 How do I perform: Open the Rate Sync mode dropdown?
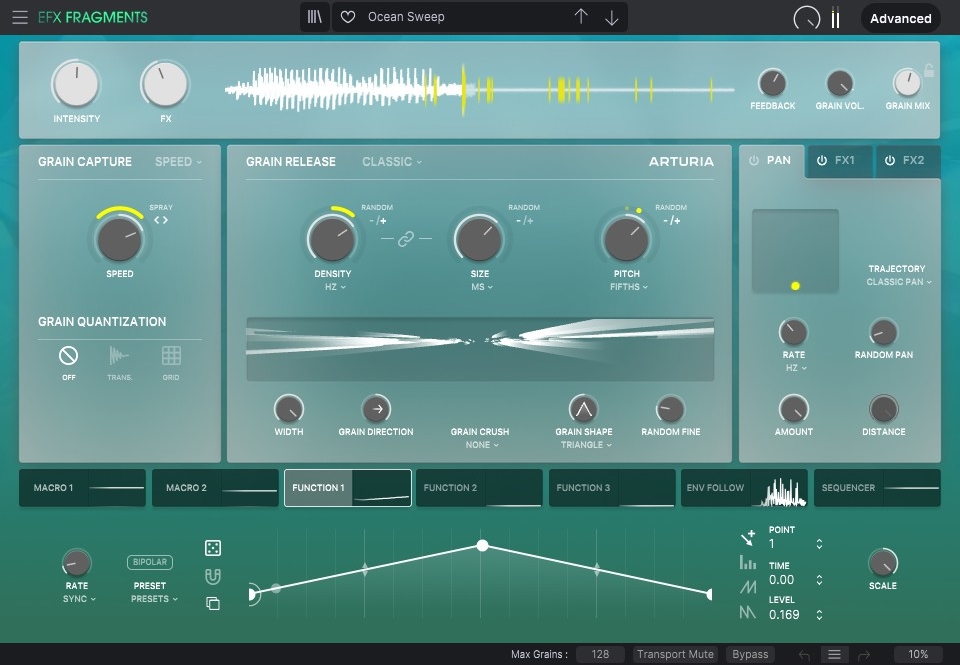pos(80,599)
